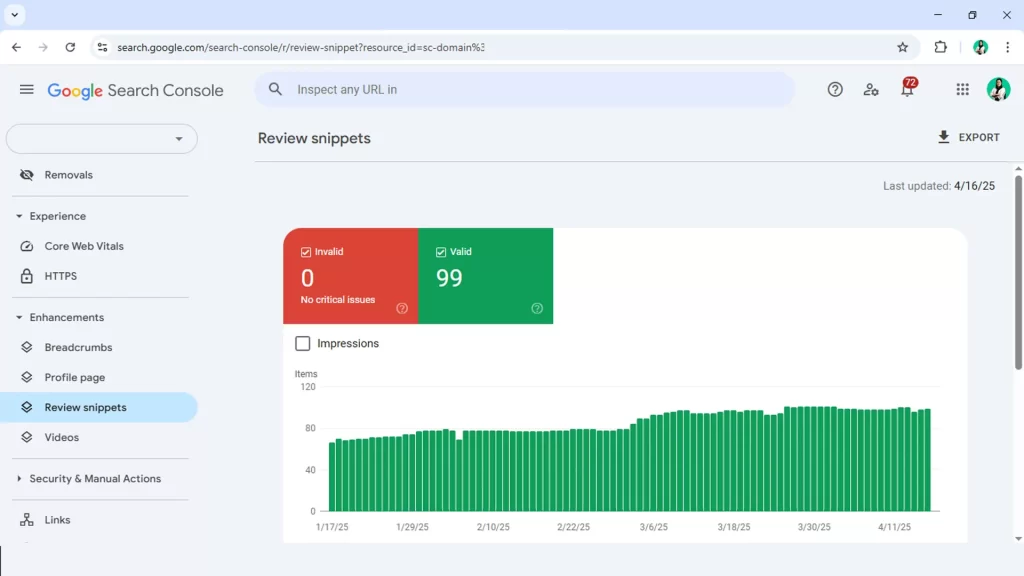
Task: Open user and permissions settings icon
Action: pyautogui.click(x=871, y=89)
